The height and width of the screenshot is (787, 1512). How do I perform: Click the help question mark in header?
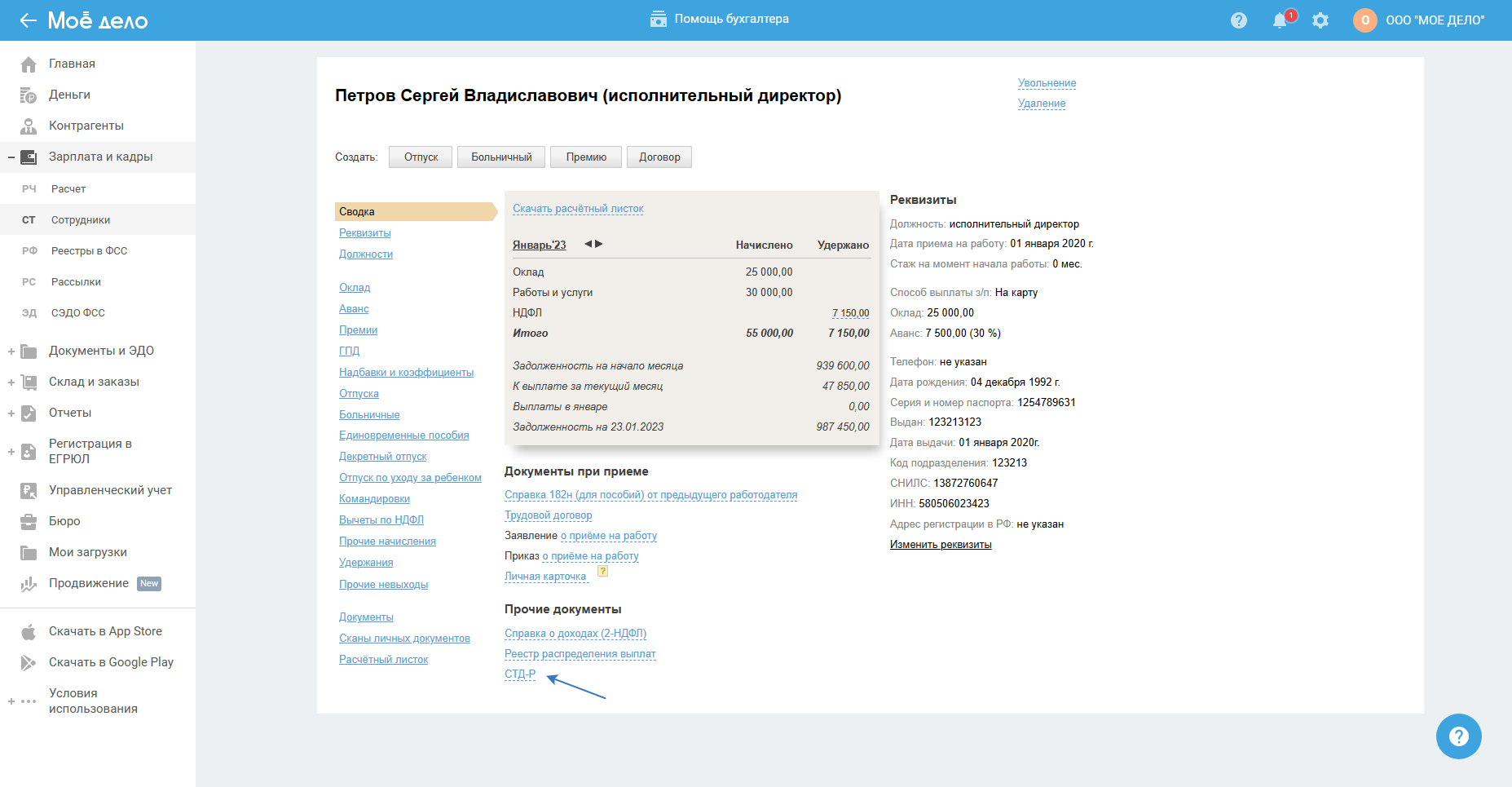click(x=1239, y=20)
